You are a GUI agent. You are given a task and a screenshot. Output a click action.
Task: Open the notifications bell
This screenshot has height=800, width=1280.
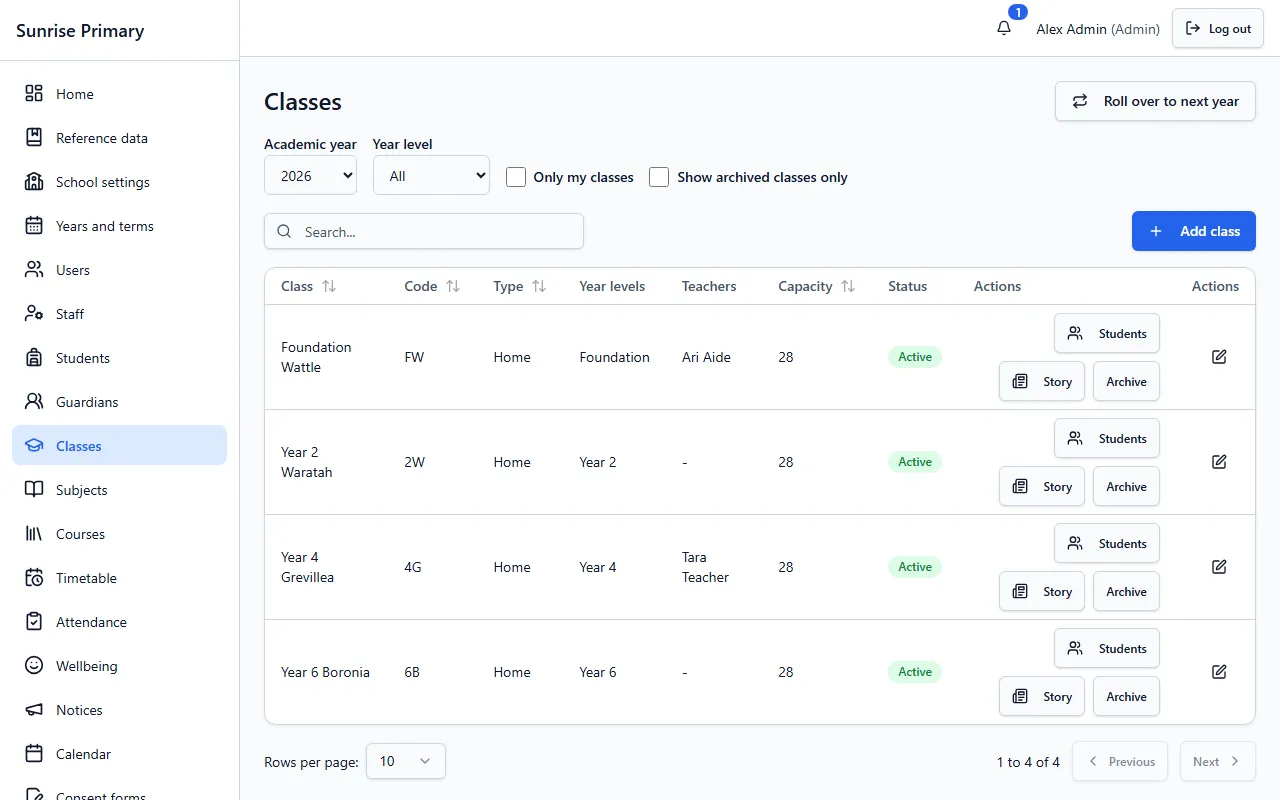1004,28
